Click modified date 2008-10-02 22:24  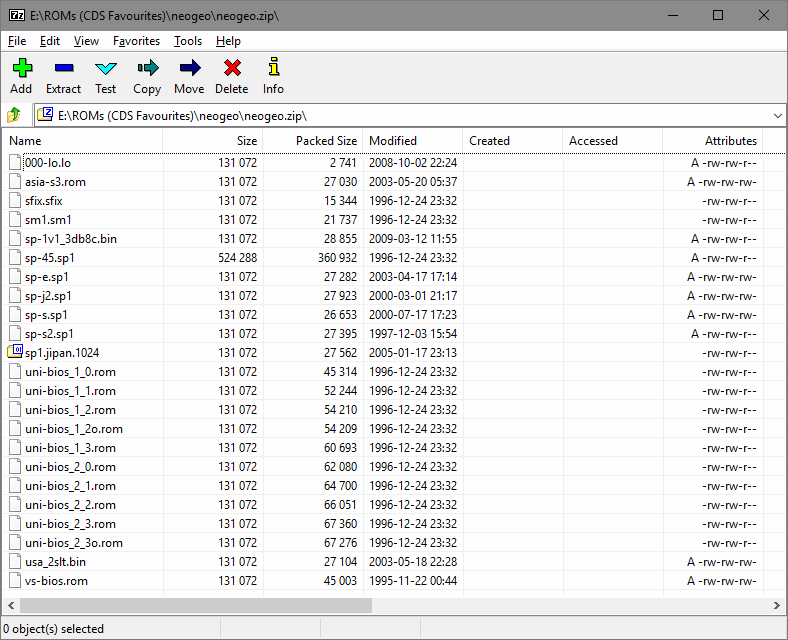pos(413,163)
